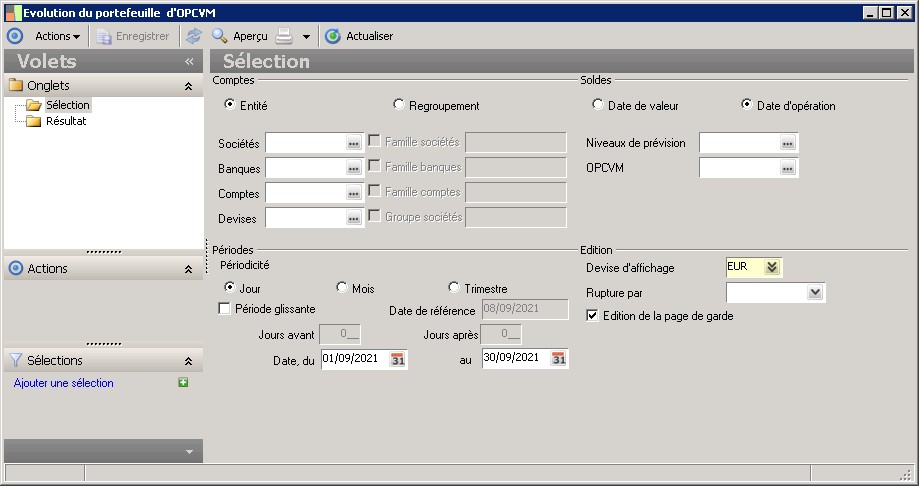Click the Ajouter une sélection link
919x486 pixels.
coord(64,383)
